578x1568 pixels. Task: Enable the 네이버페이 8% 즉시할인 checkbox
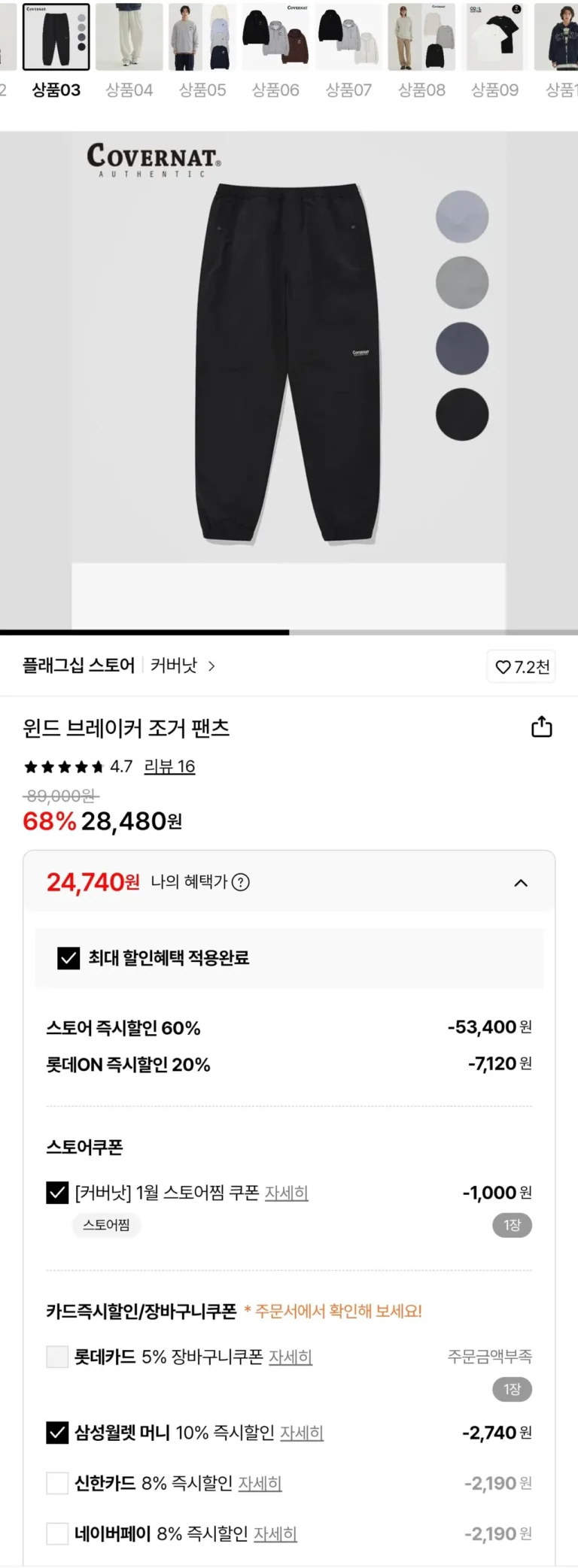57,1533
